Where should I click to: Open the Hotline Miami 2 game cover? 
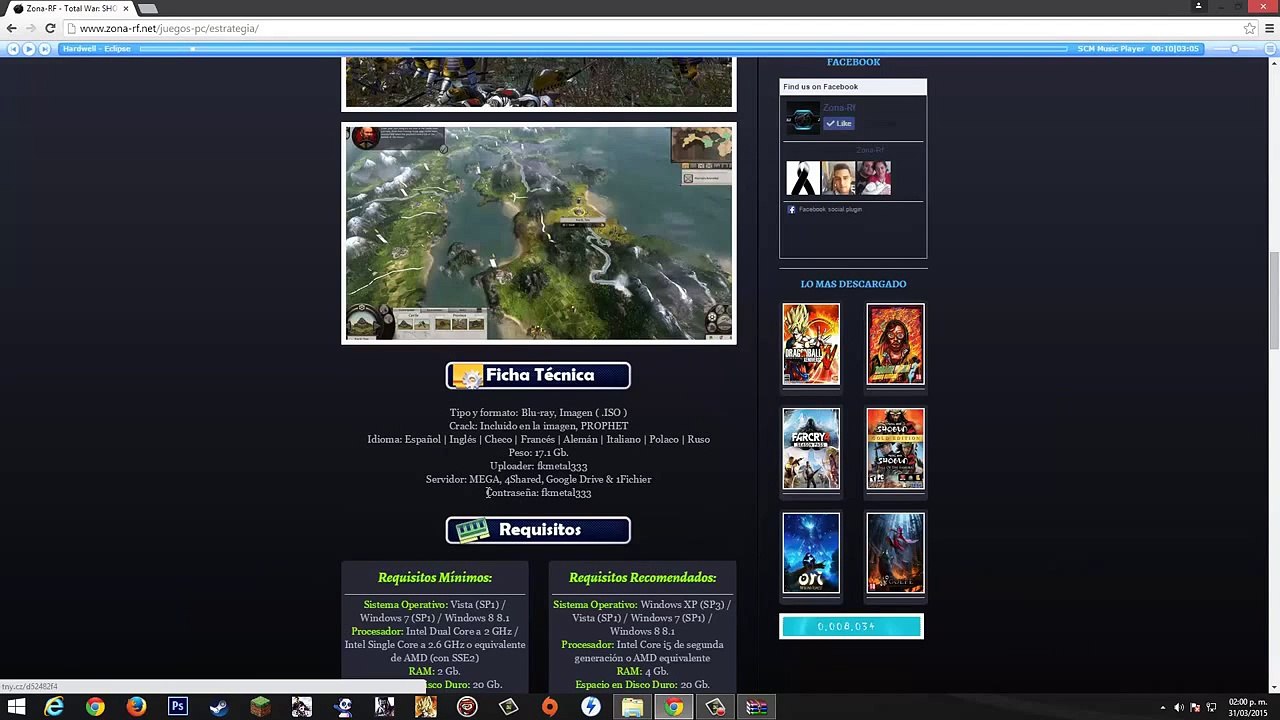[x=895, y=344]
